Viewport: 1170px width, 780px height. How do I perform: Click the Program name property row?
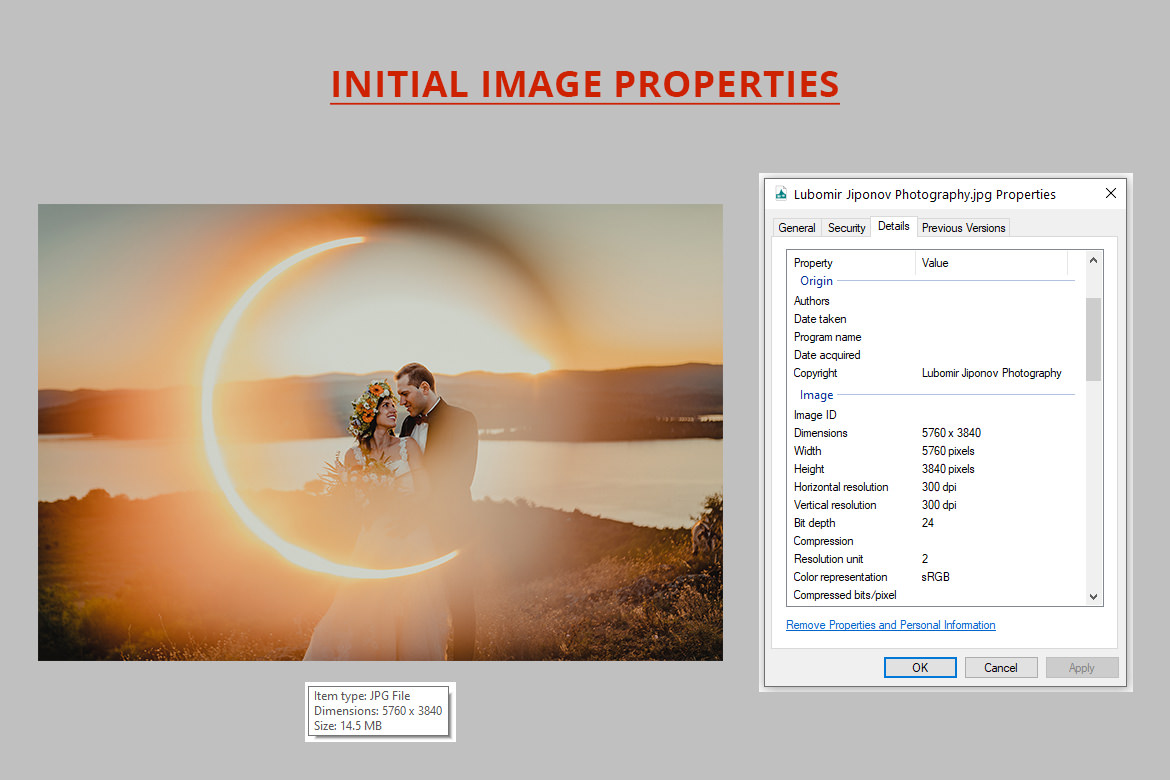coord(933,337)
